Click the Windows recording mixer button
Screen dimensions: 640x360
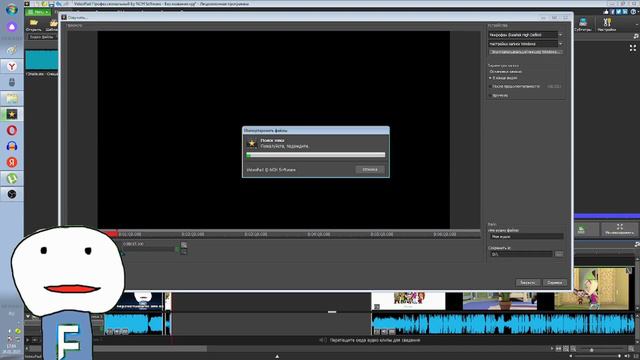point(526,52)
